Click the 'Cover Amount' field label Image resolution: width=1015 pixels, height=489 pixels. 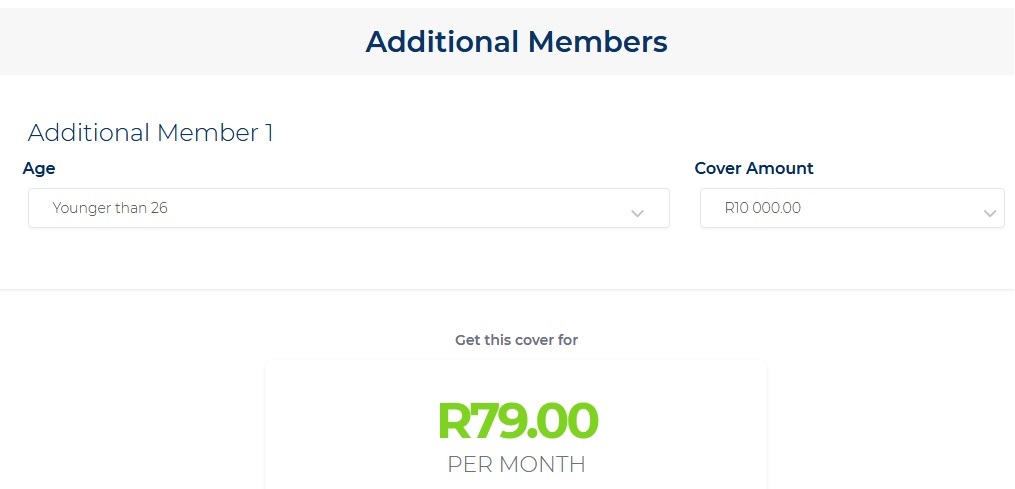(754, 168)
